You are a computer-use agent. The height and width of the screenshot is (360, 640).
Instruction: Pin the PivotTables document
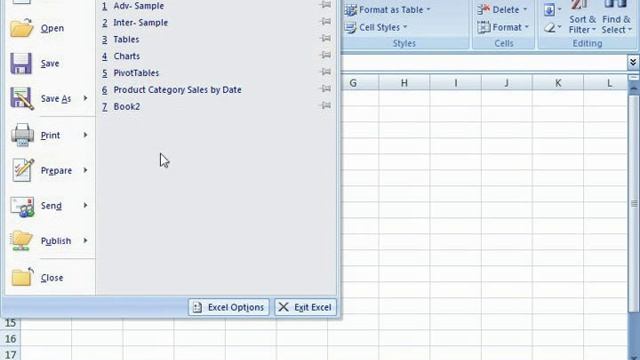pyautogui.click(x=325, y=72)
